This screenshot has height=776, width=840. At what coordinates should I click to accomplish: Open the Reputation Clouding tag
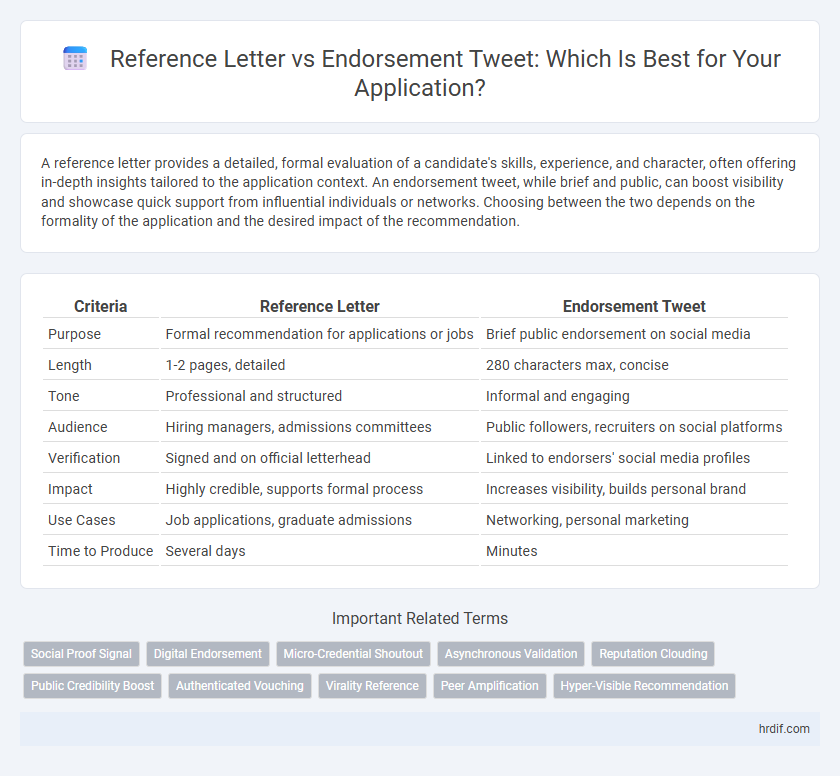click(x=653, y=654)
